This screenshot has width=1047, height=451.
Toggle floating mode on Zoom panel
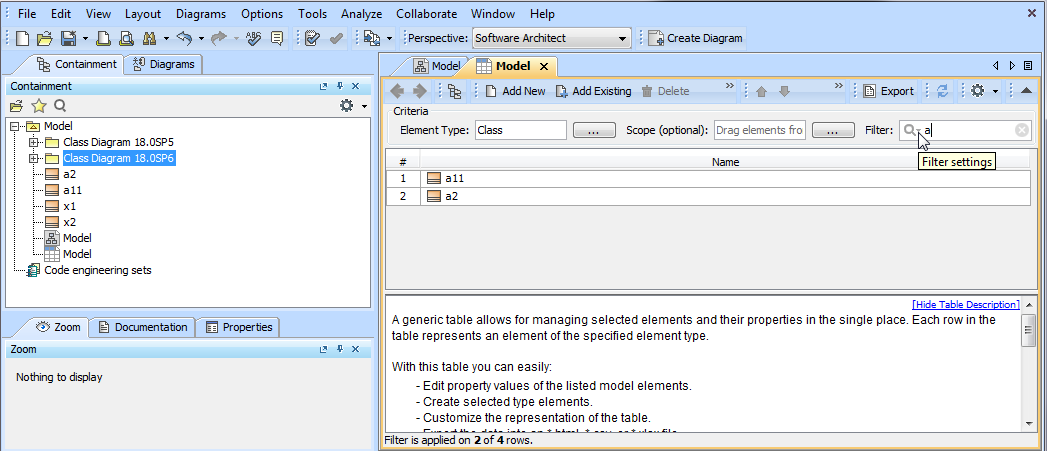pos(323,350)
